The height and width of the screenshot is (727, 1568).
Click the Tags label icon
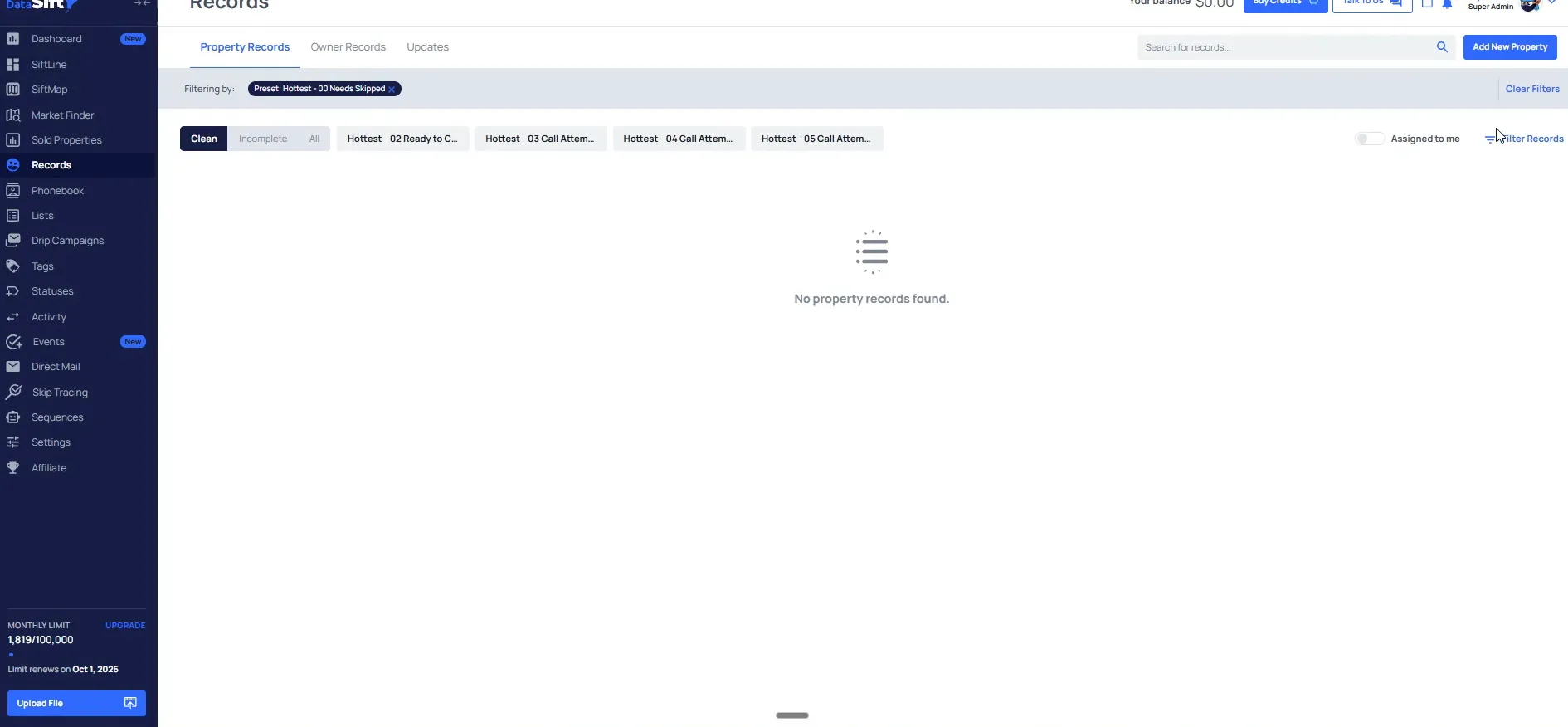pos(13,266)
